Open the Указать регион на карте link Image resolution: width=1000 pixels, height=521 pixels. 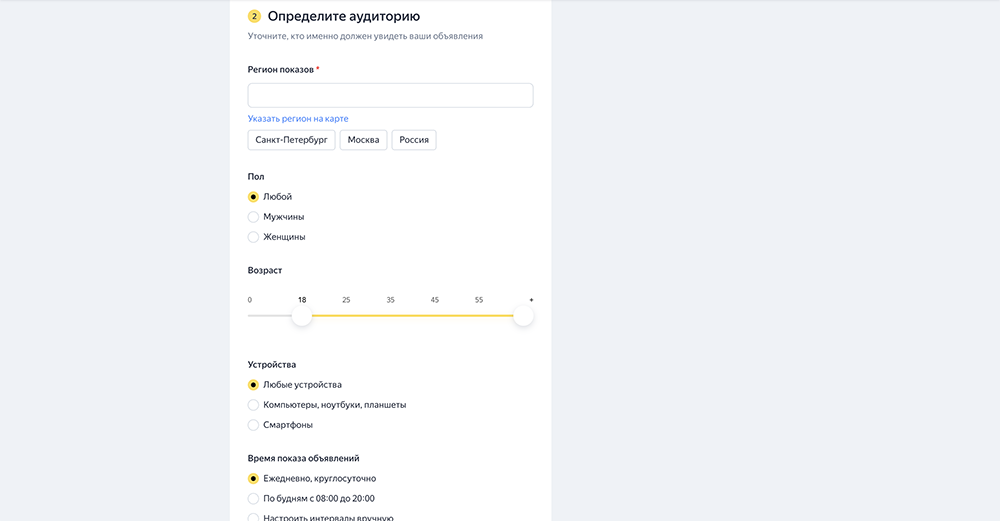[x=298, y=119]
